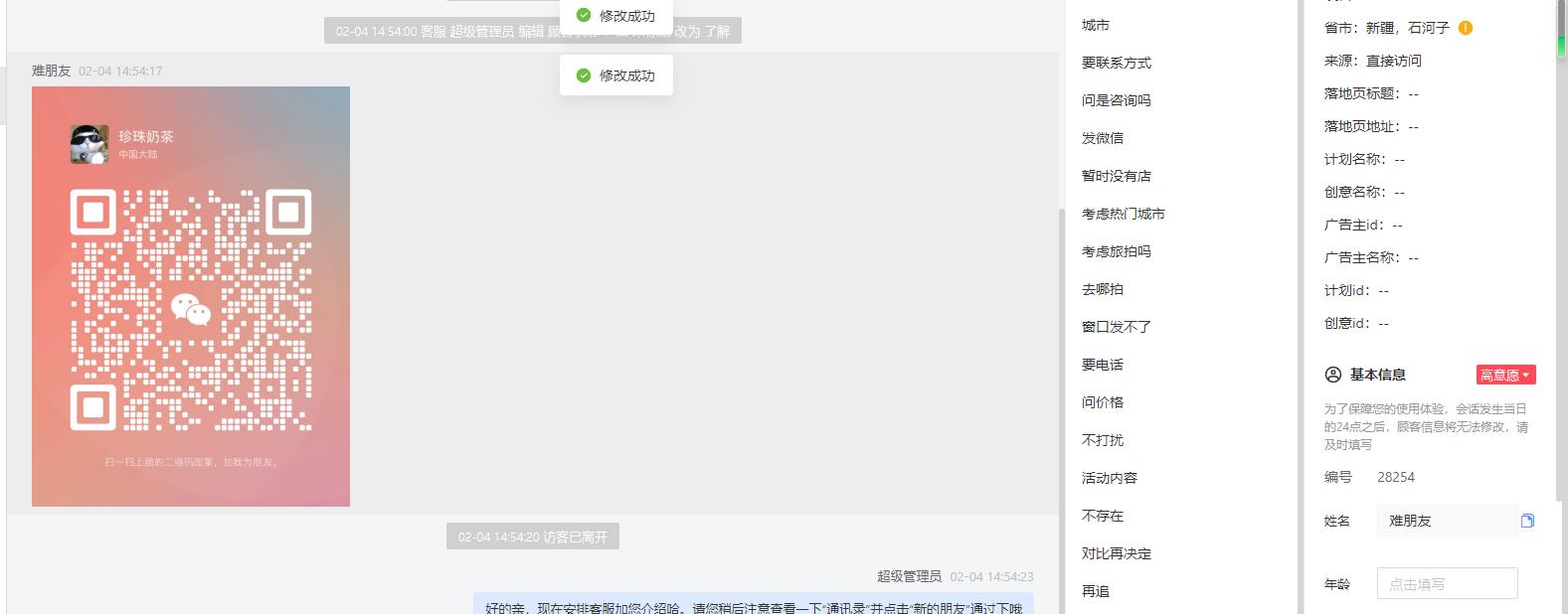
Task: Select quick reply 去哪拍
Action: [1103, 289]
